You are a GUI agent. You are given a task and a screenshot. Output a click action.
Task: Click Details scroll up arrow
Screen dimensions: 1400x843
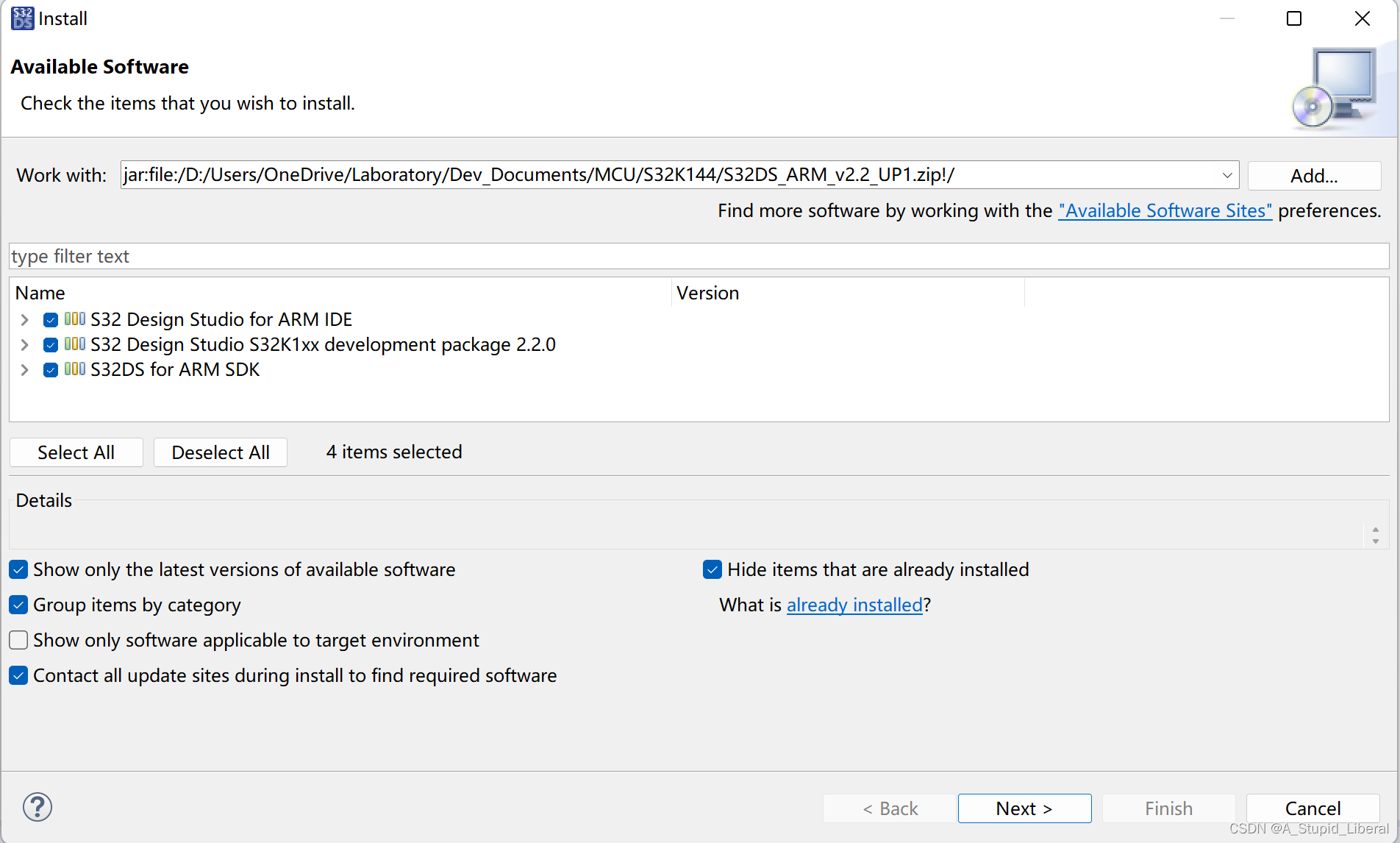pyautogui.click(x=1376, y=530)
